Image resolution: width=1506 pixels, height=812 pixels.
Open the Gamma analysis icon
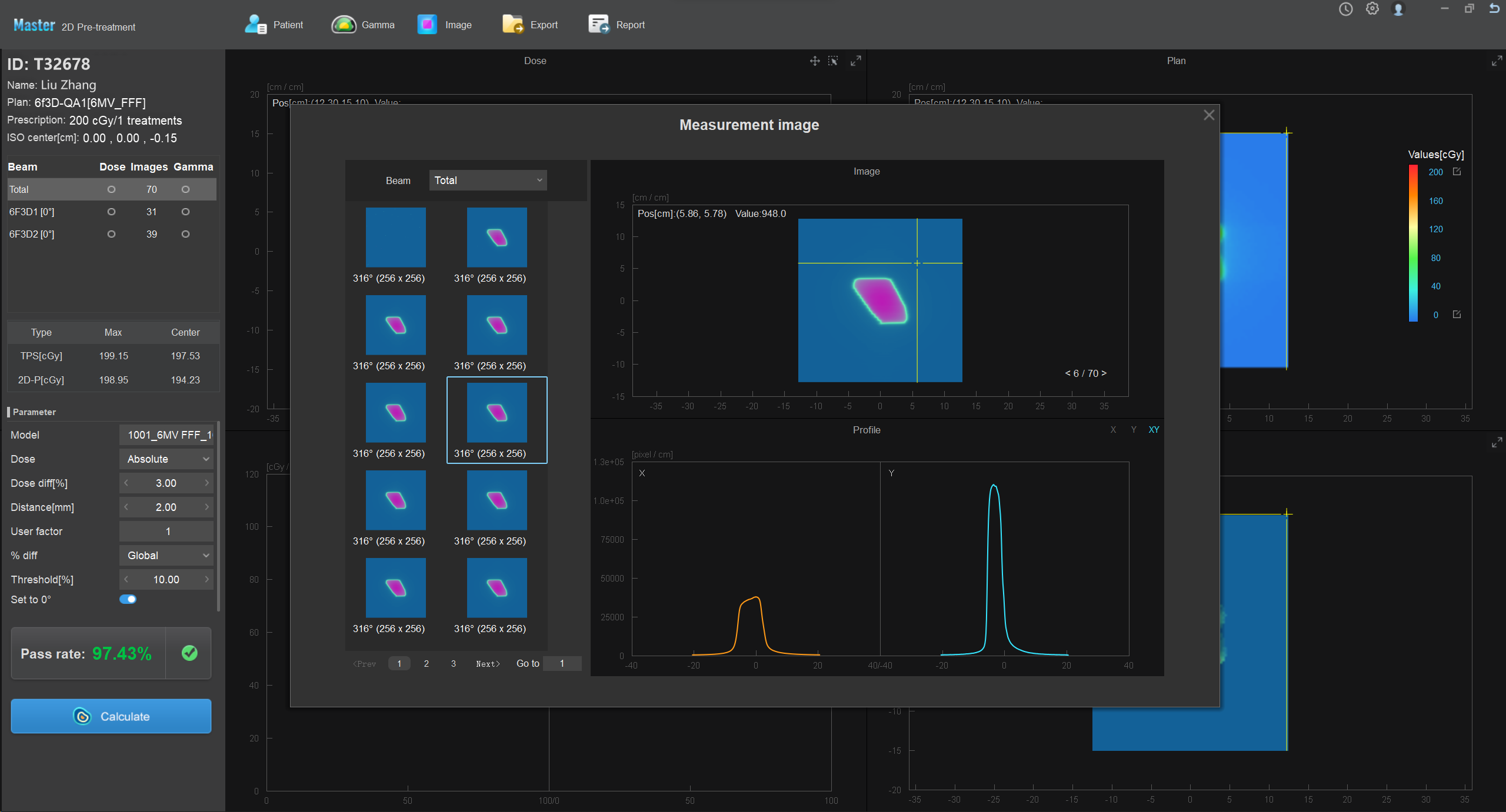344,25
